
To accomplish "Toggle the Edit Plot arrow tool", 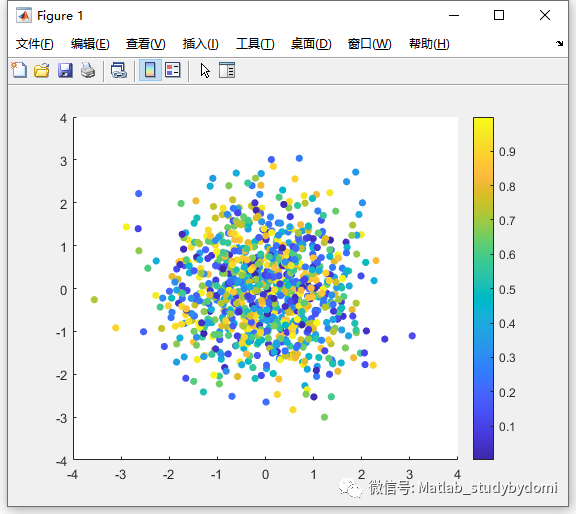I will [x=205, y=70].
